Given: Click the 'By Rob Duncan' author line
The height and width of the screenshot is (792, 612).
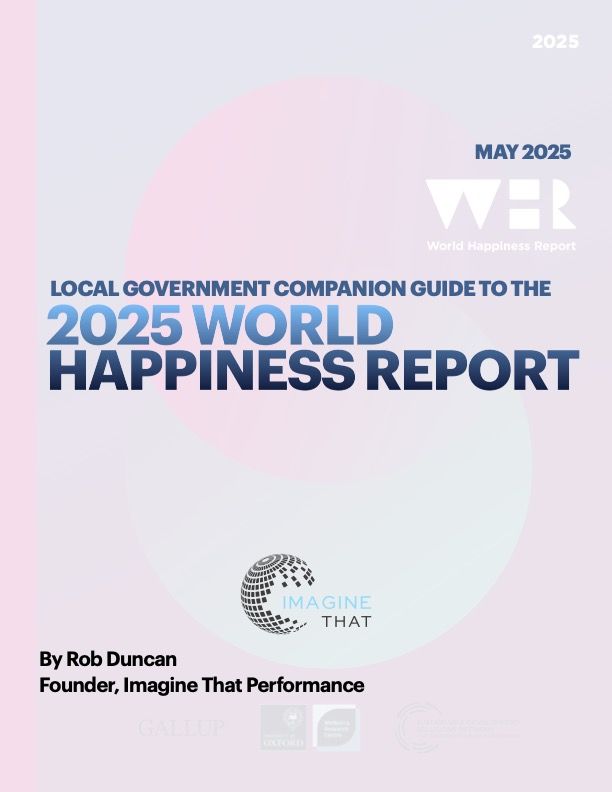Looking at the screenshot, I should pos(108,659).
